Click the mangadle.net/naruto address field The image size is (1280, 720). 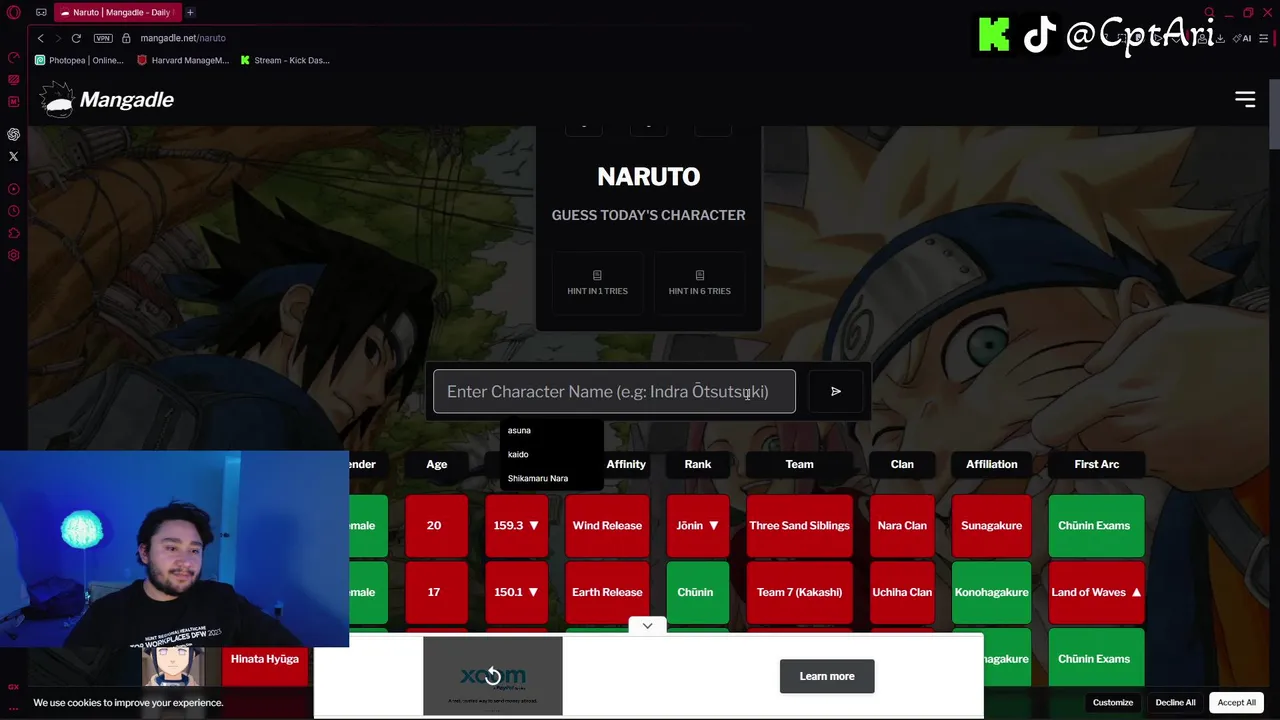[x=183, y=38]
